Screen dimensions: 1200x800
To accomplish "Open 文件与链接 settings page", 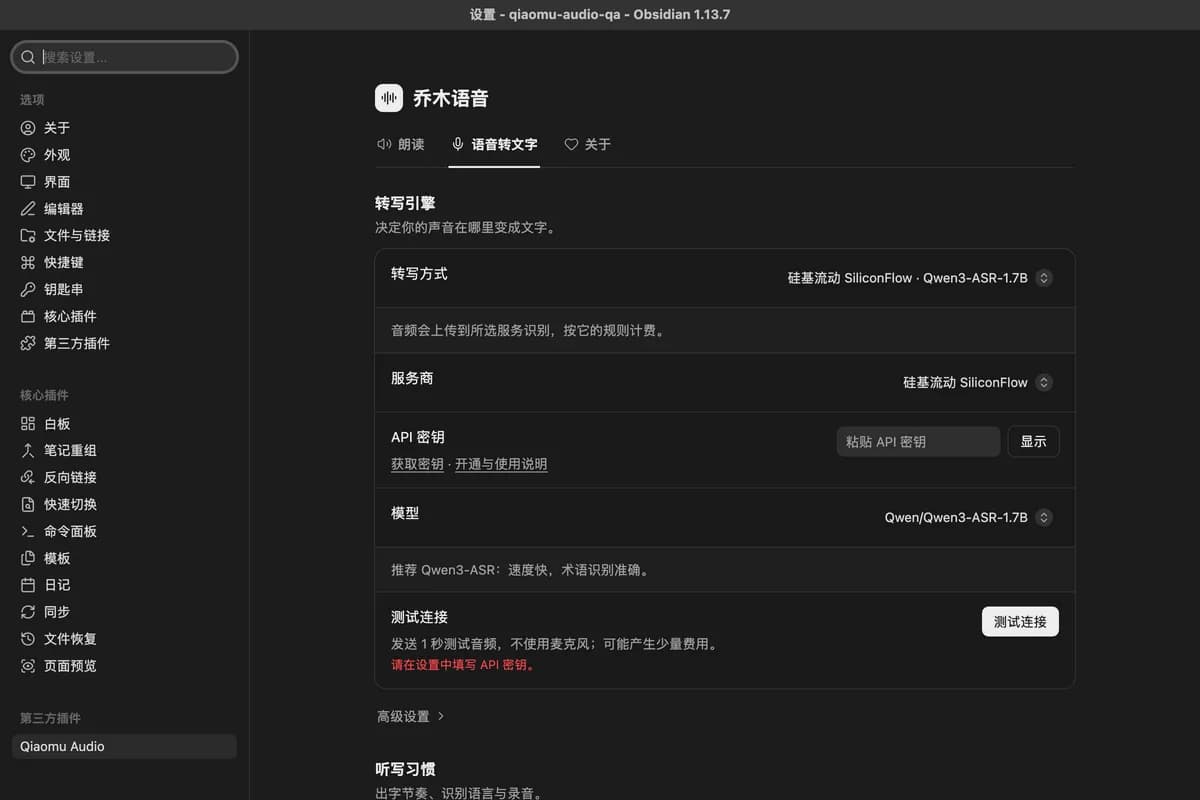I will [124, 236].
